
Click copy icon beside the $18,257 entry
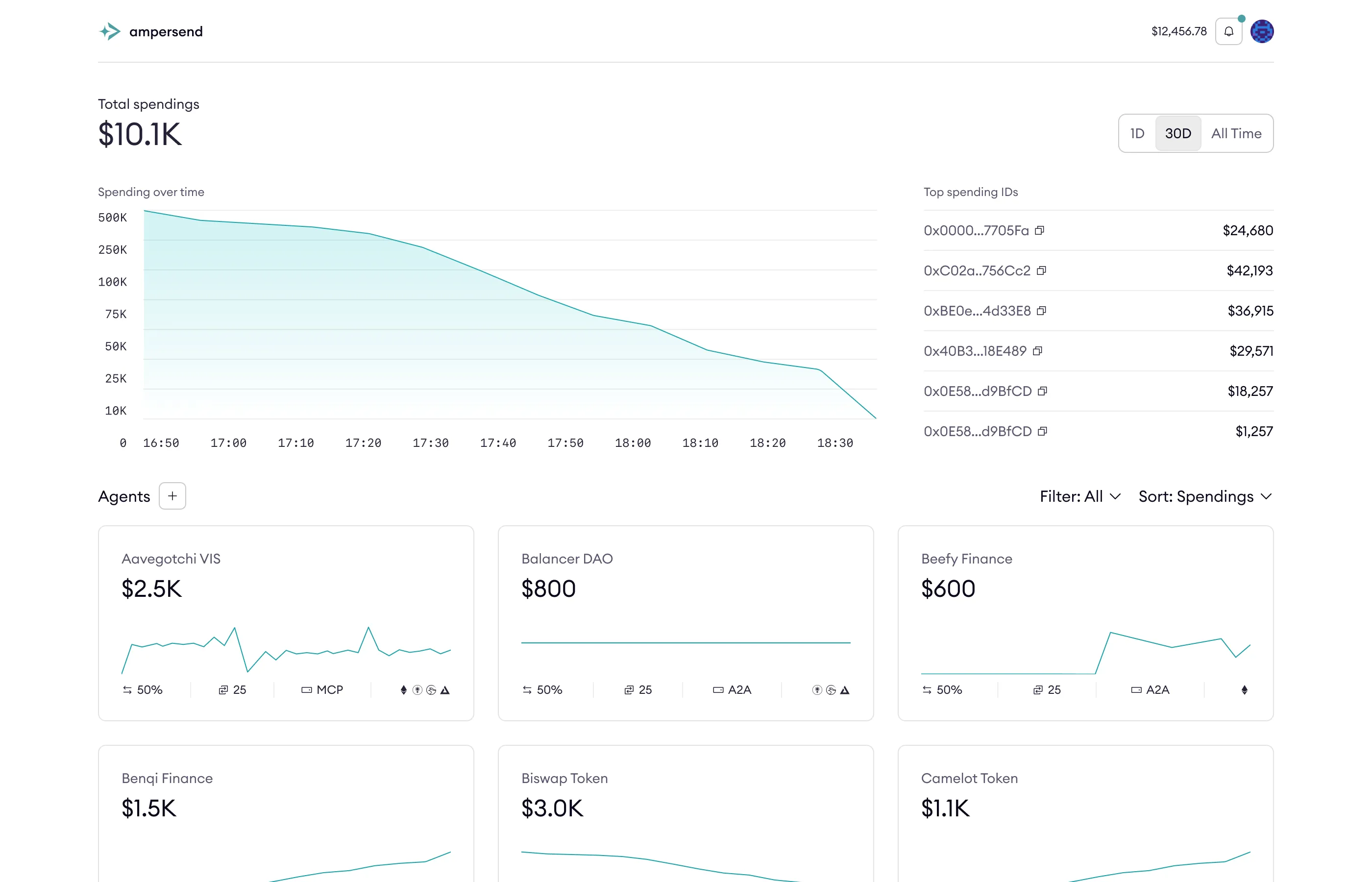[x=1042, y=391]
